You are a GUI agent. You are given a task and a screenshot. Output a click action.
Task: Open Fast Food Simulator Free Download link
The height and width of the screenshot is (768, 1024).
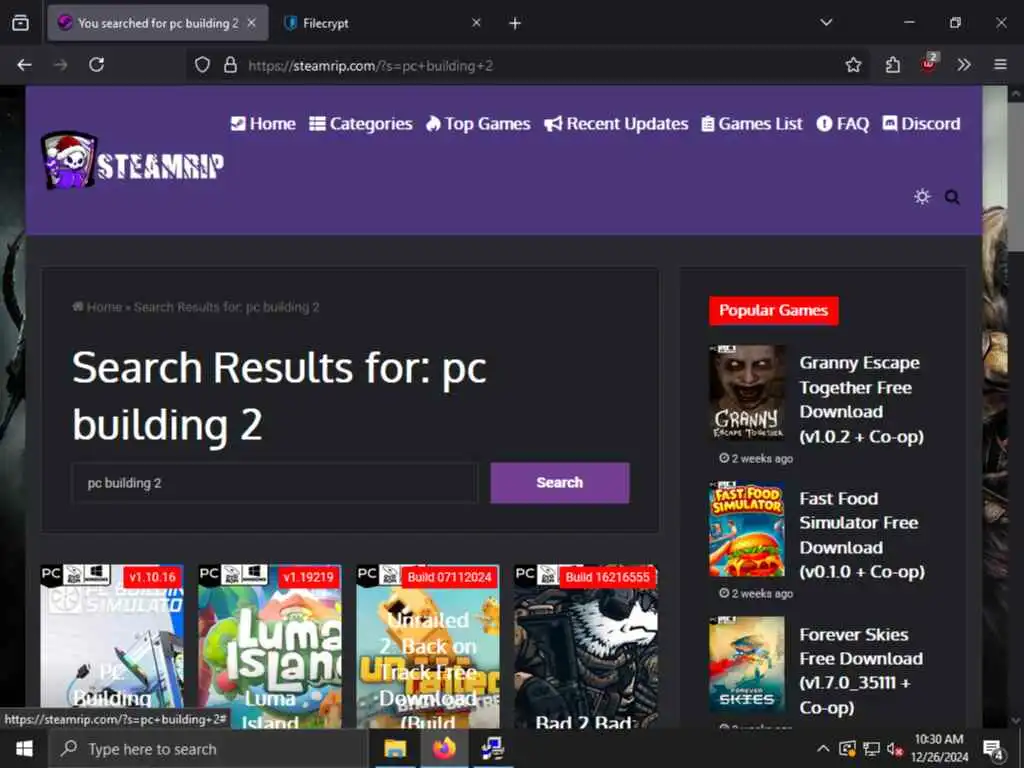(861, 535)
